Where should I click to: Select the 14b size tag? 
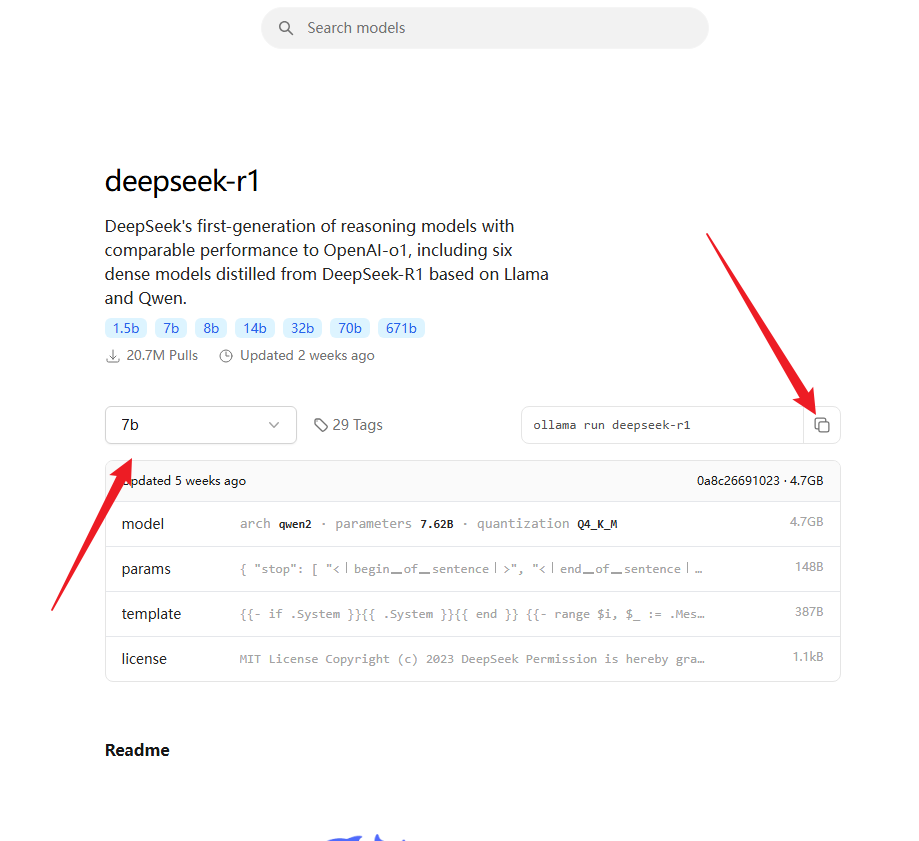tap(255, 328)
